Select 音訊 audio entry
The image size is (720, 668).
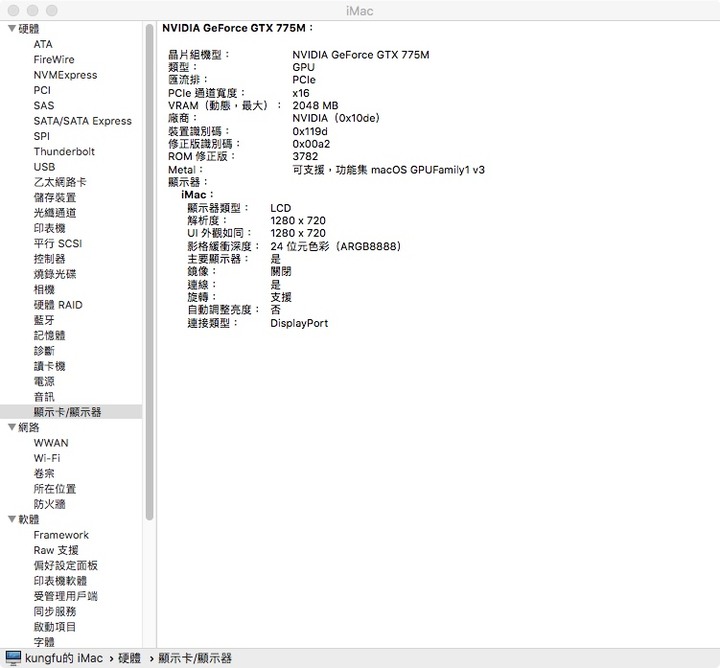pos(44,397)
